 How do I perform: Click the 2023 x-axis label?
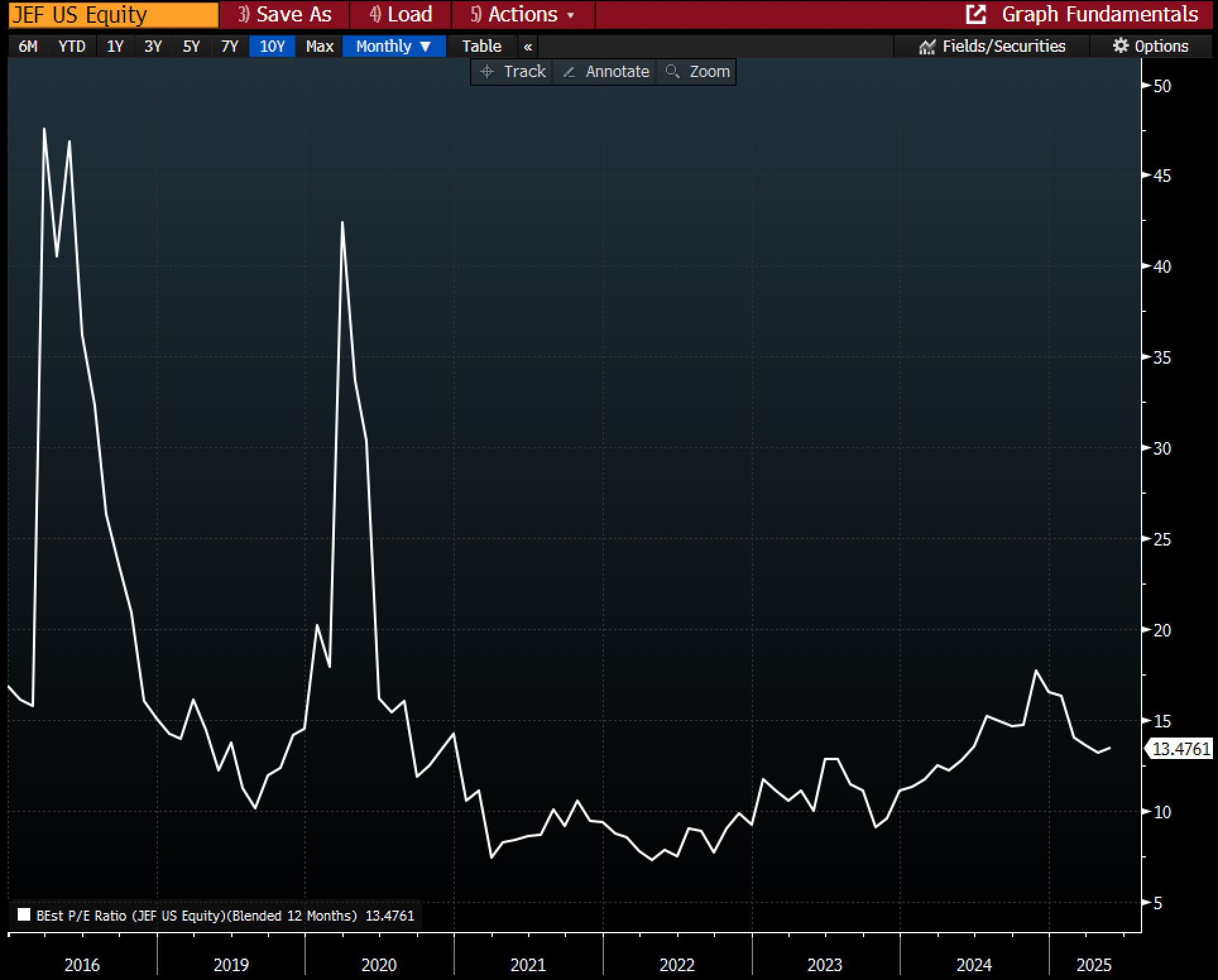825,965
